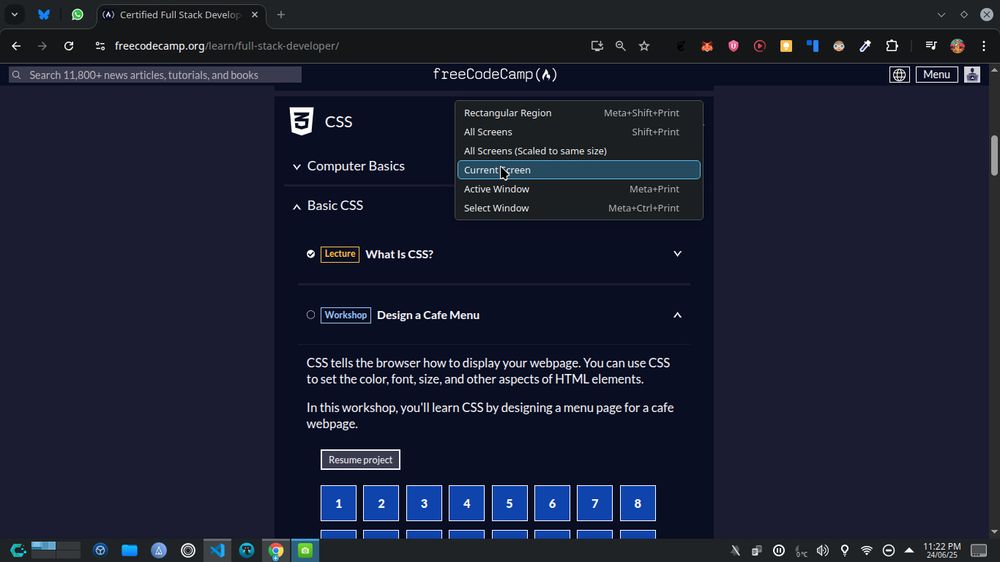Open the red play-circle extension
This screenshot has height=562, width=1000.
tap(760, 46)
